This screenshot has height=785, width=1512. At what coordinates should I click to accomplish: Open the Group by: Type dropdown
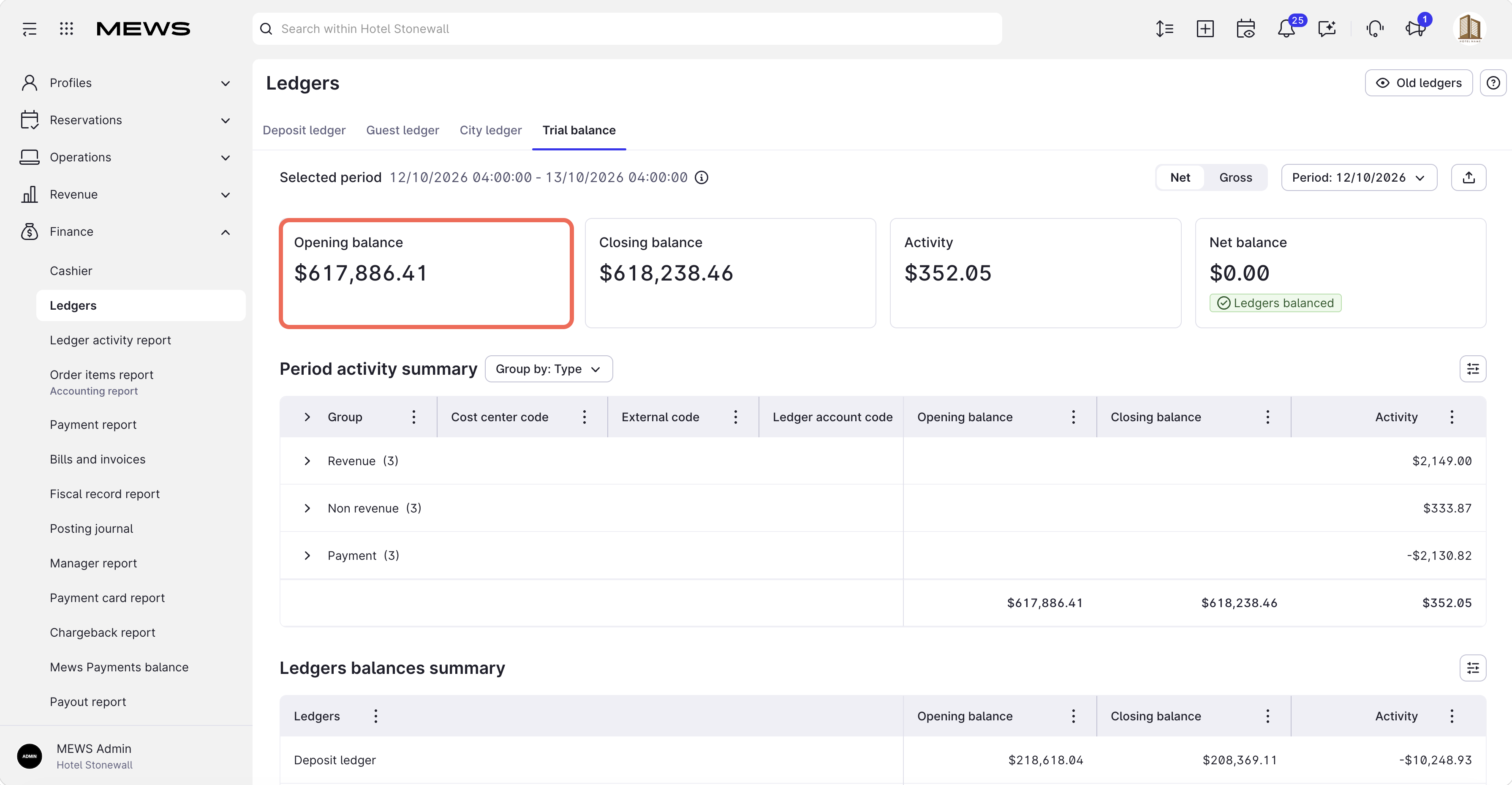click(x=549, y=369)
